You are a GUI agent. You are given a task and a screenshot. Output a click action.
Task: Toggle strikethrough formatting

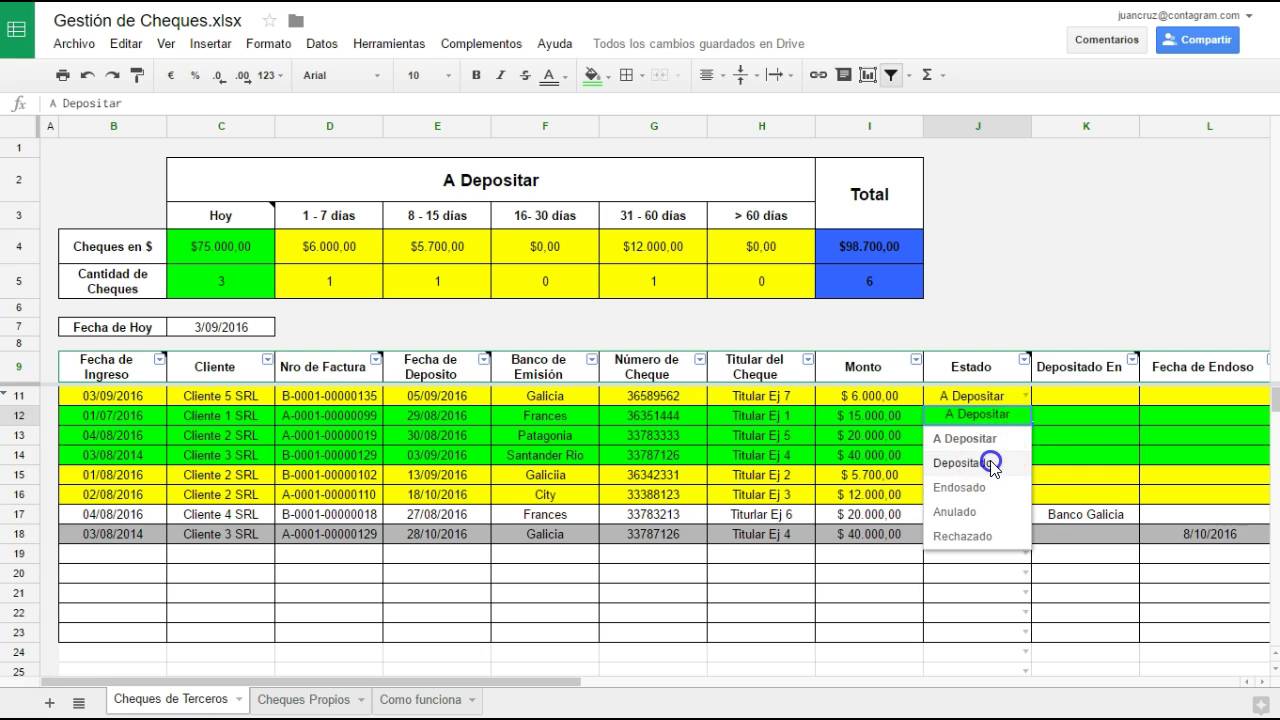pyautogui.click(x=525, y=75)
